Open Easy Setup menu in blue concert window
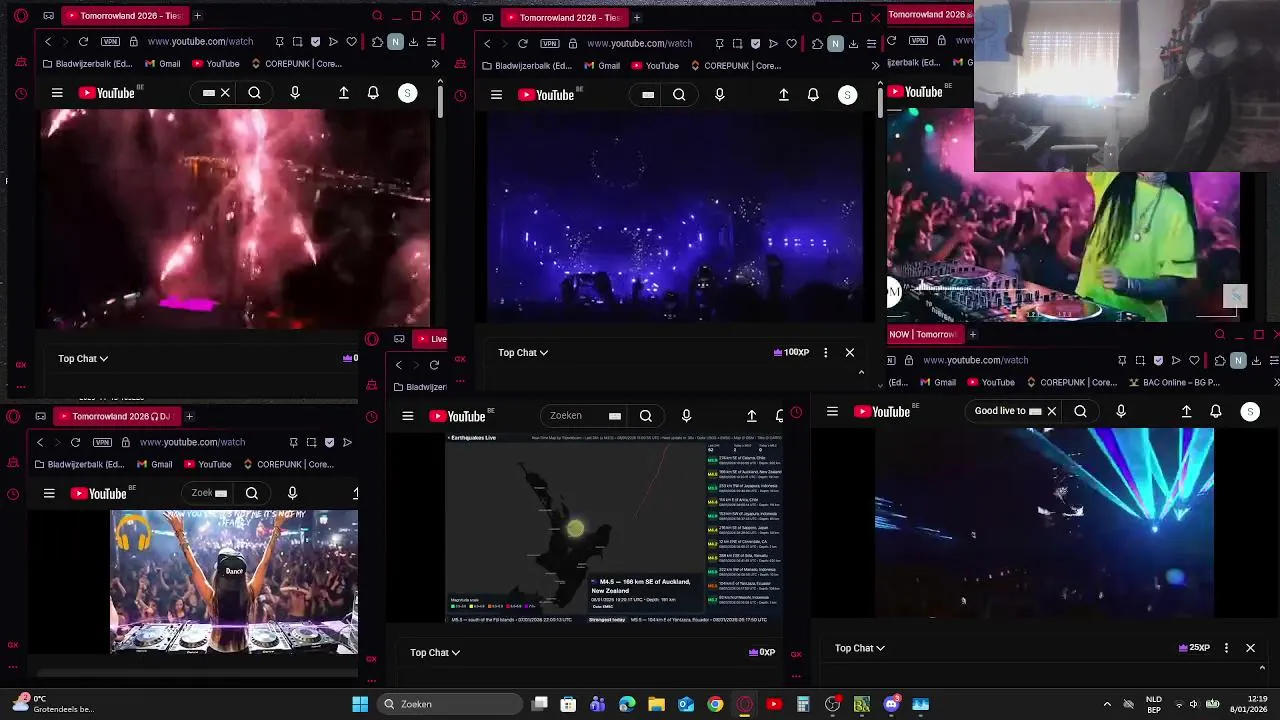 [871, 44]
